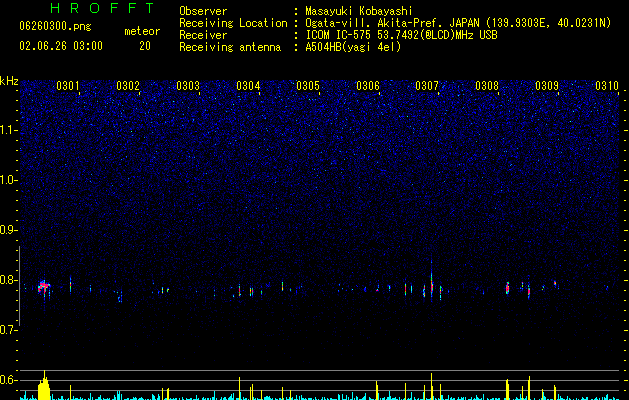629x400 pixels.
Task: Click the Receiving Location line text
Action: coord(458,23)
